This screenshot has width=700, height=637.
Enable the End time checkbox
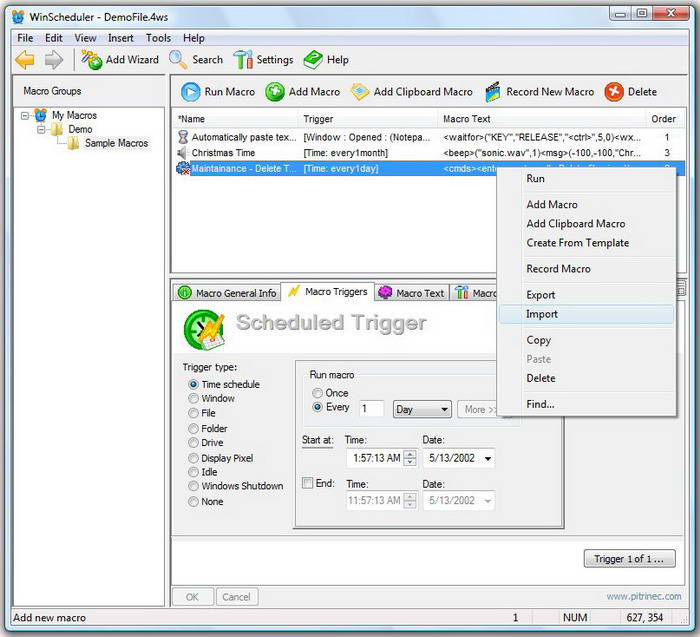(x=308, y=483)
